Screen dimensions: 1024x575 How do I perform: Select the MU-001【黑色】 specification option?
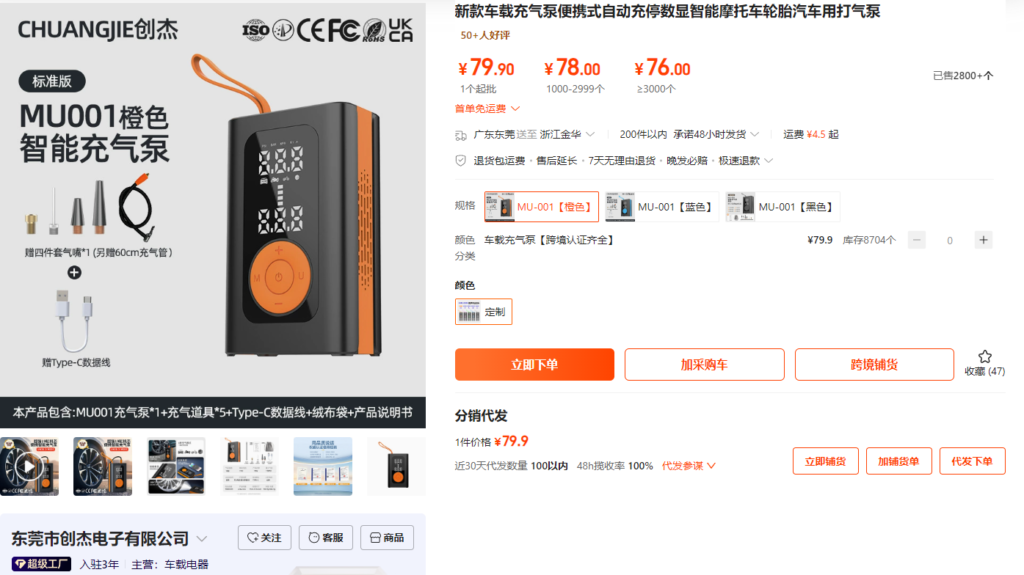click(782, 207)
